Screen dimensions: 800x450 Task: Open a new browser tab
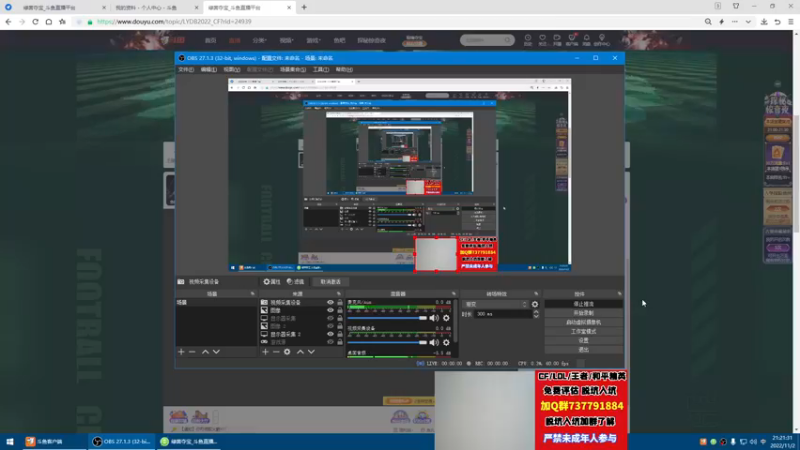point(304,7)
